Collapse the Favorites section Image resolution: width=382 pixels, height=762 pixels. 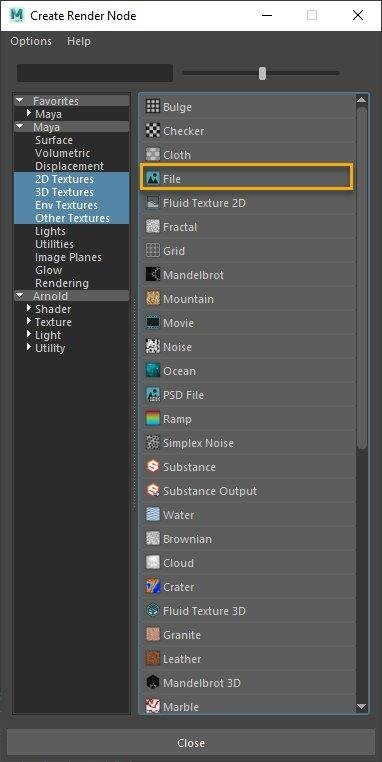[x=20, y=101]
